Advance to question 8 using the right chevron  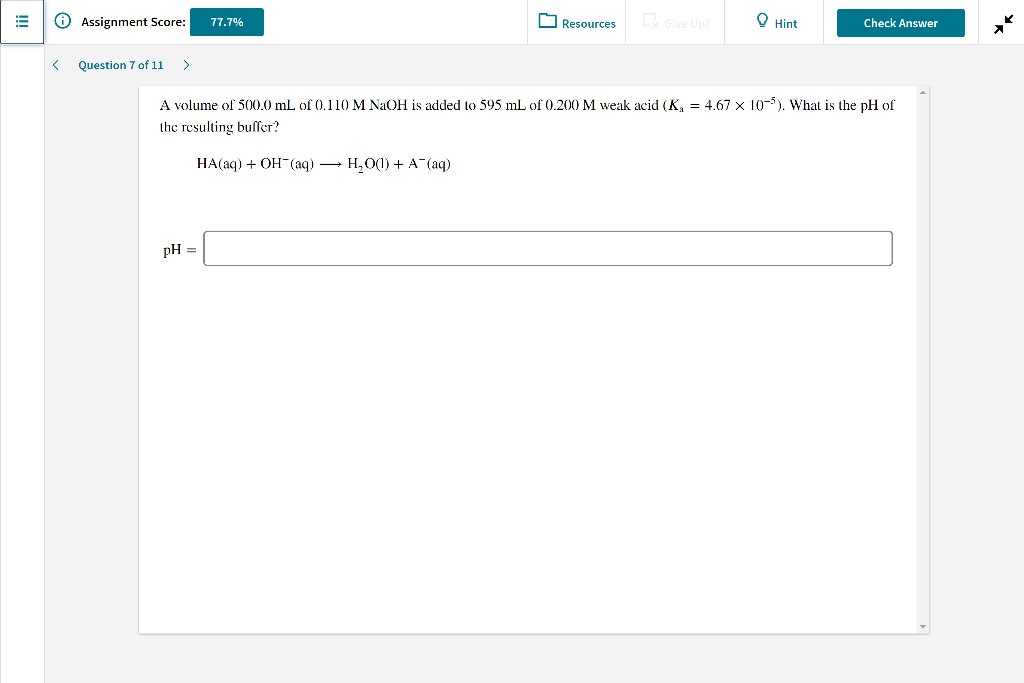pos(186,64)
